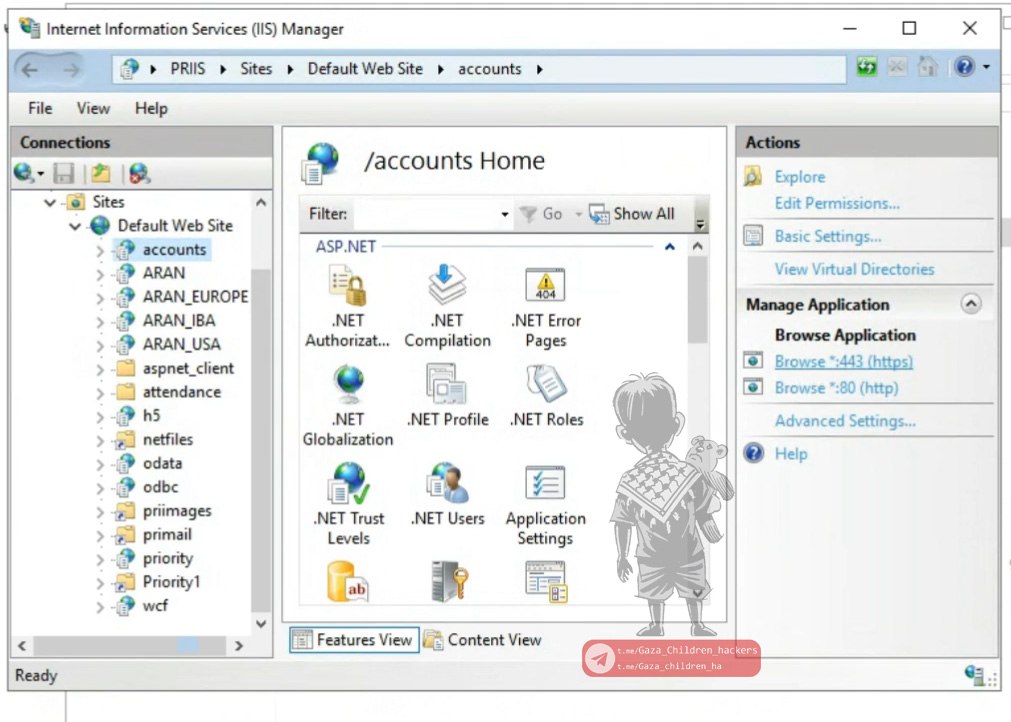Viewport: 1011px width, 722px height.
Task: Open the .NET Authorization Rules feature icon
Action: click(x=348, y=289)
